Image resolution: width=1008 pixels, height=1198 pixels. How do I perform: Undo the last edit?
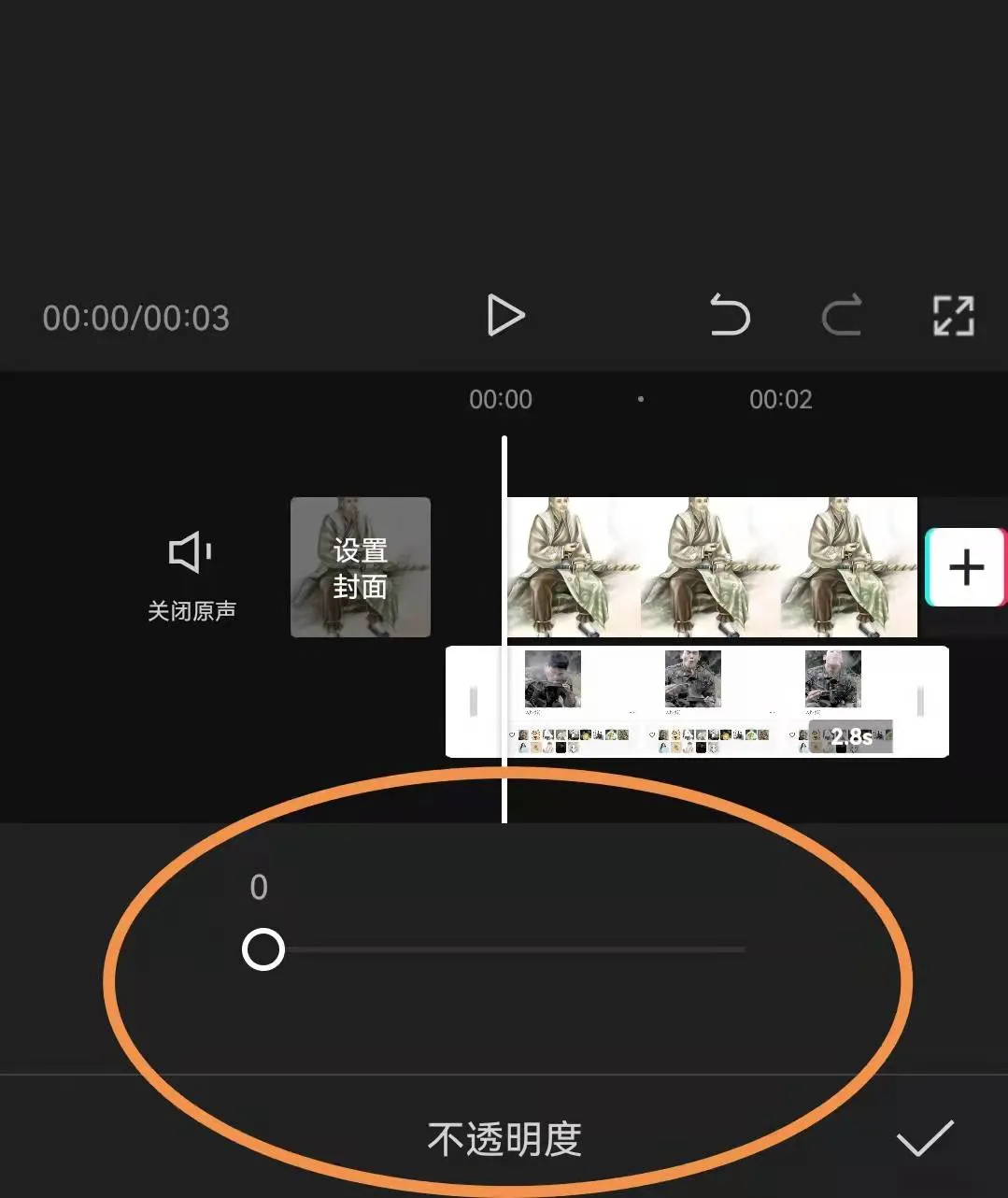click(731, 316)
